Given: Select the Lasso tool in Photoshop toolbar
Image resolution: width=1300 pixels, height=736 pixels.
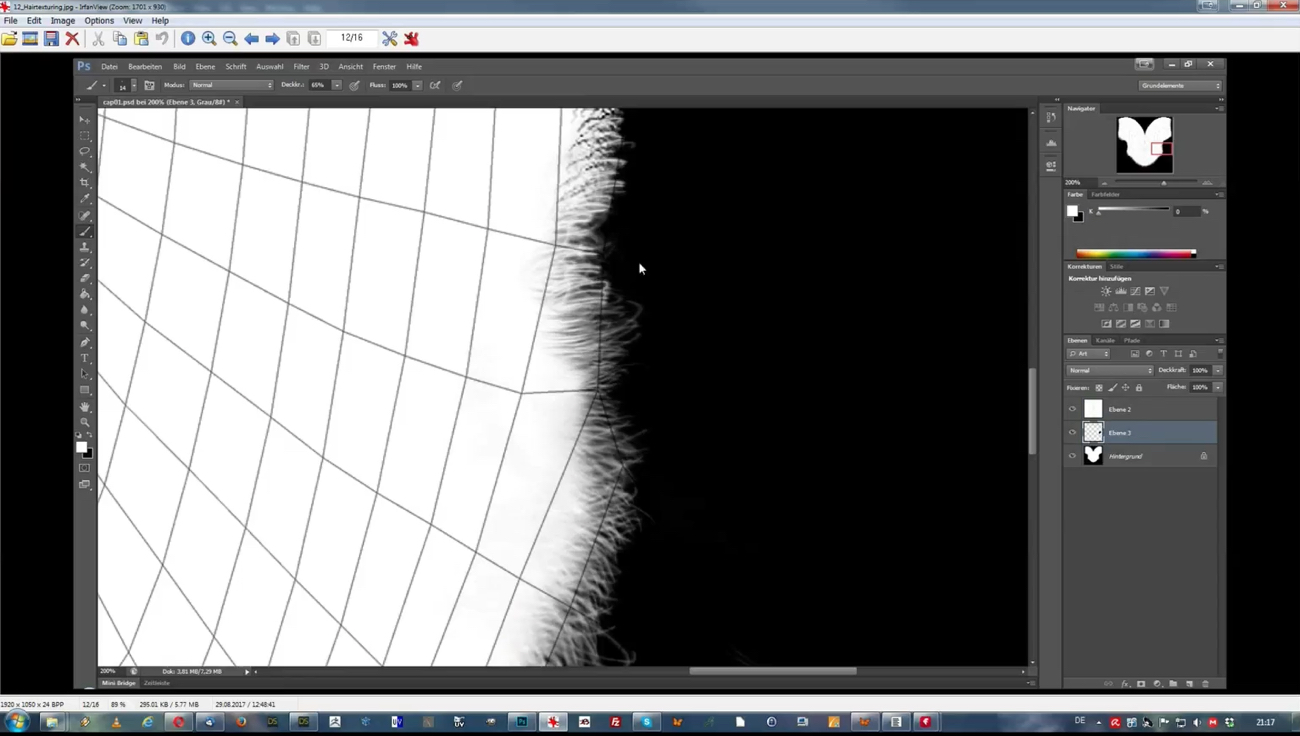Looking at the screenshot, I should (85, 152).
